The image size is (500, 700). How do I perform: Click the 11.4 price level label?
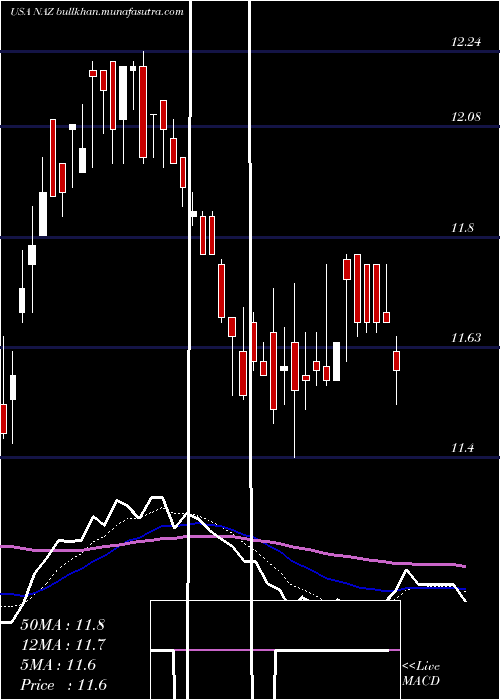(462, 448)
